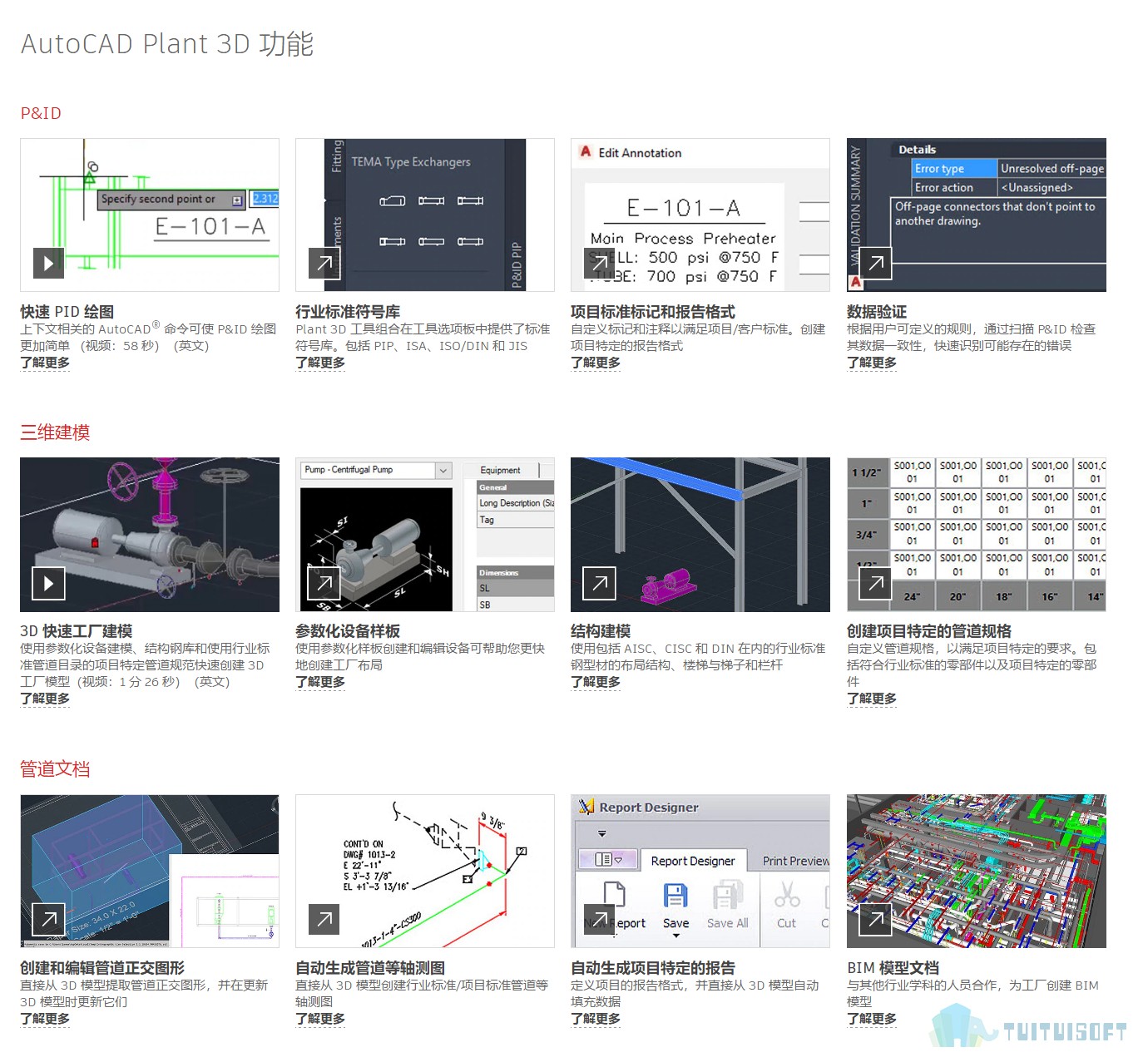The width and height of the screenshot is (1148, 1062).
Task: Click the 参数化设备样板 heading
Action: [x=348, y=631]
